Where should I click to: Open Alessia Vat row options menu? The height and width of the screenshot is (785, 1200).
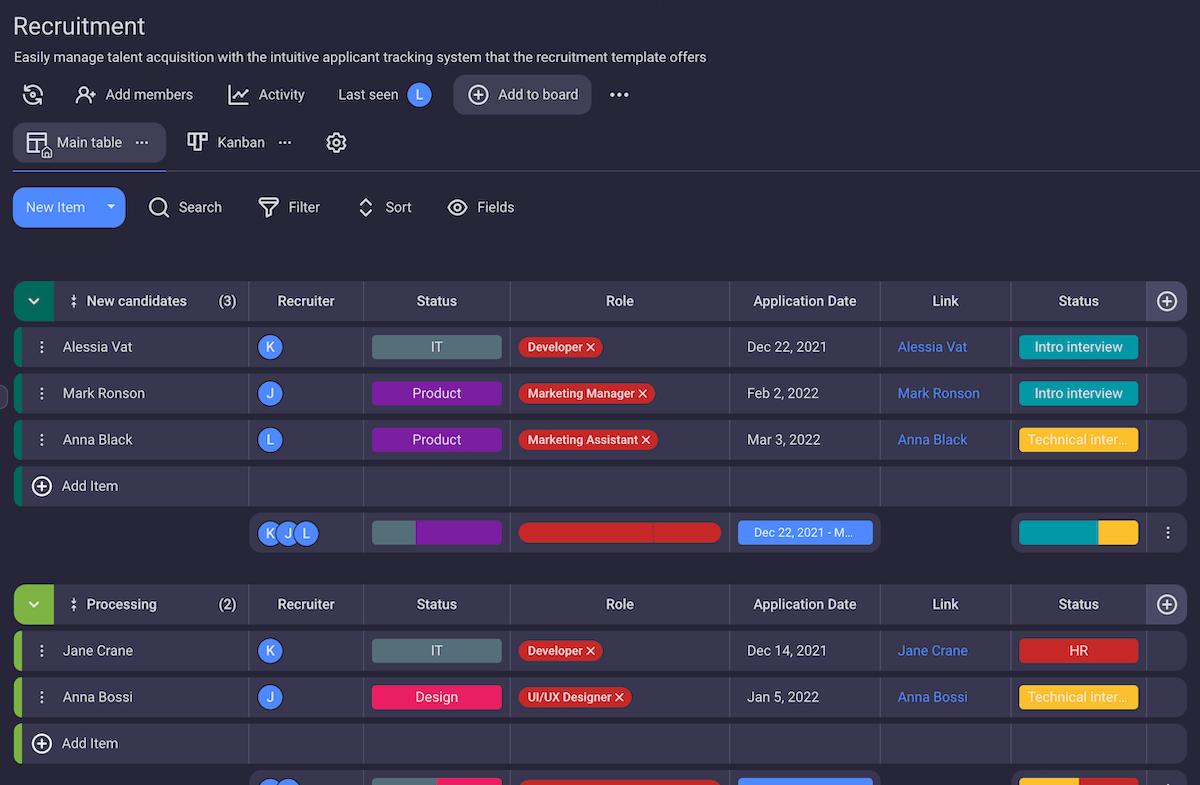(42, 347)
